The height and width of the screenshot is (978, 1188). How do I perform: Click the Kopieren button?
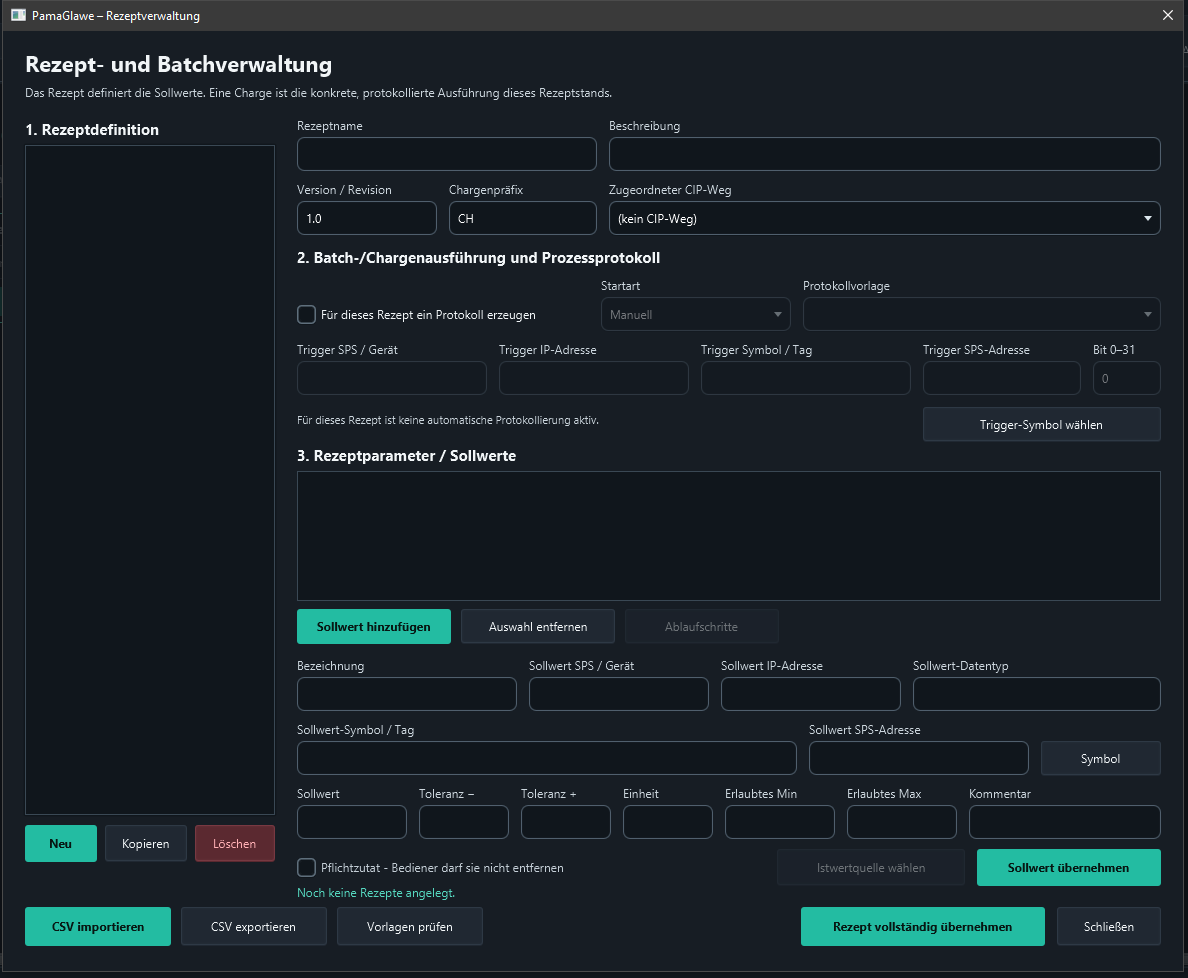(145, 843)
